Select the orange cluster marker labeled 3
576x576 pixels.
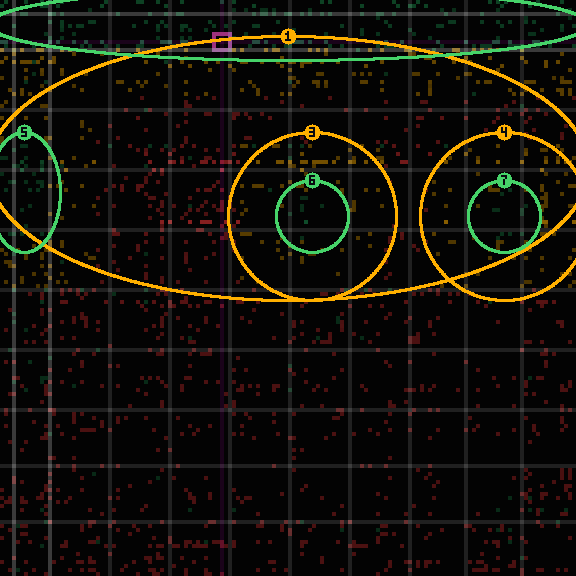click(312, 132)
